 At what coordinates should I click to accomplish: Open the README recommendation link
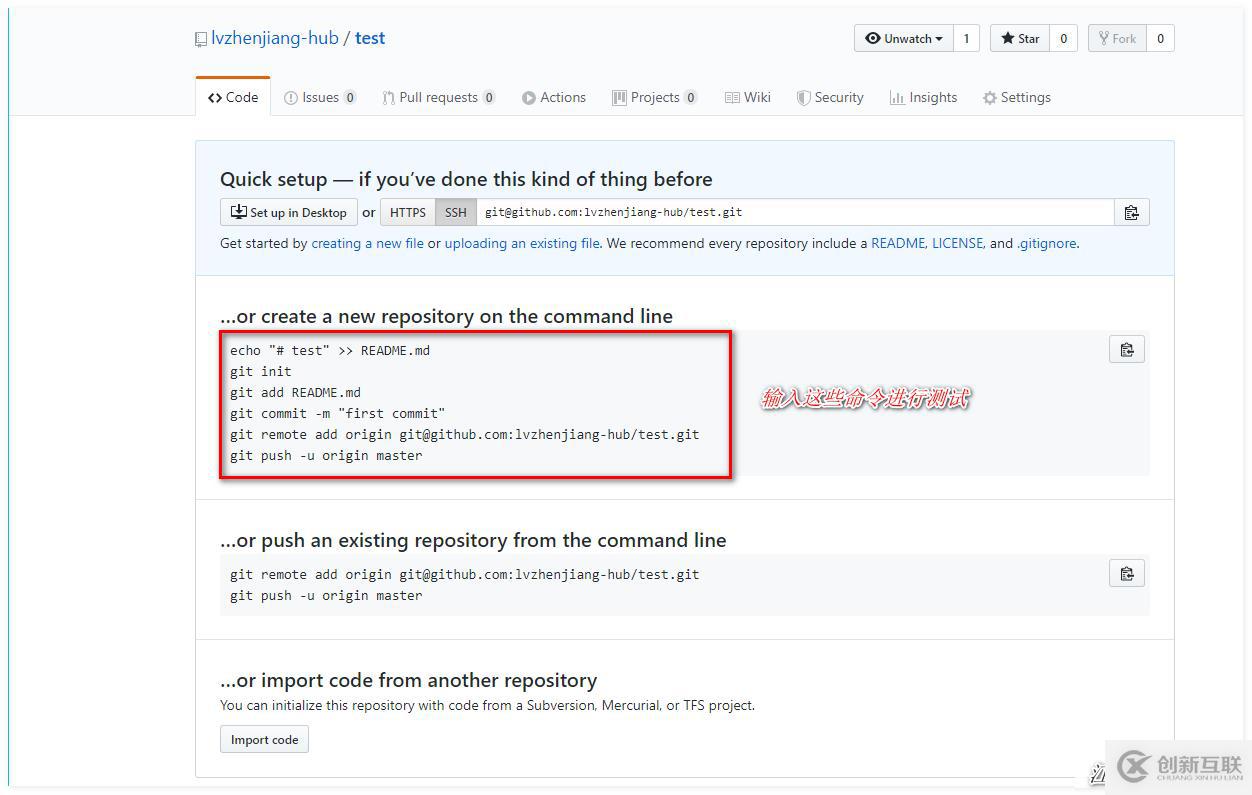click(898, 243)
